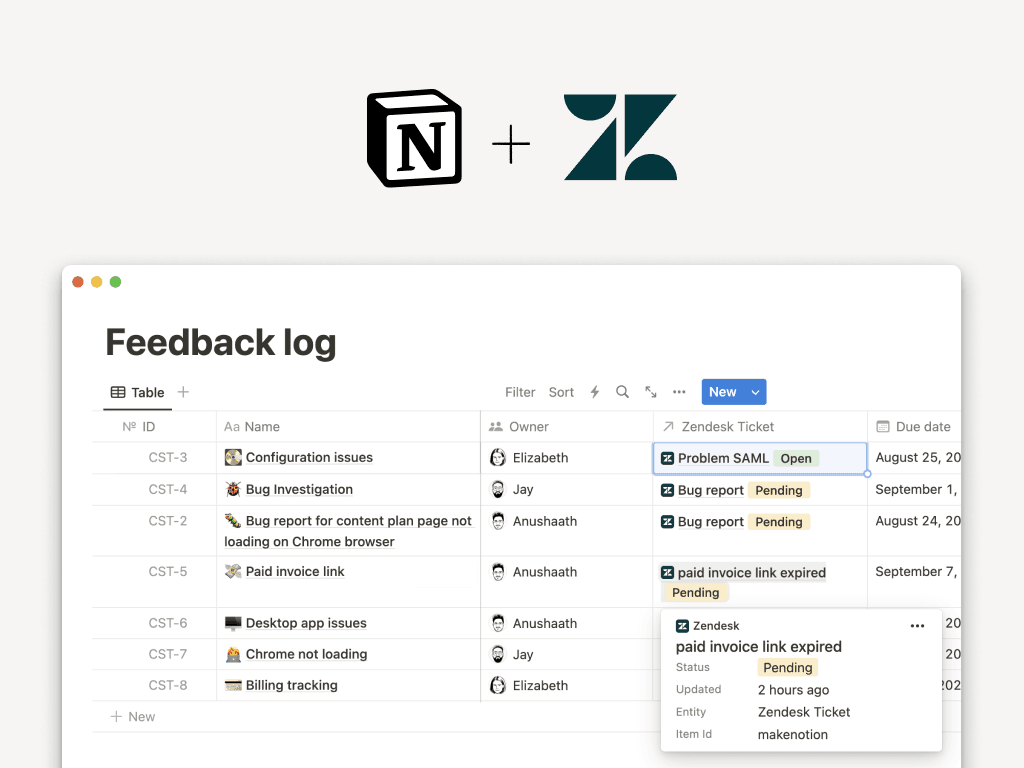The image size is (1024, 768).
Task: Add a row with + New at table bottom
Action: click(x=133, y=716)
